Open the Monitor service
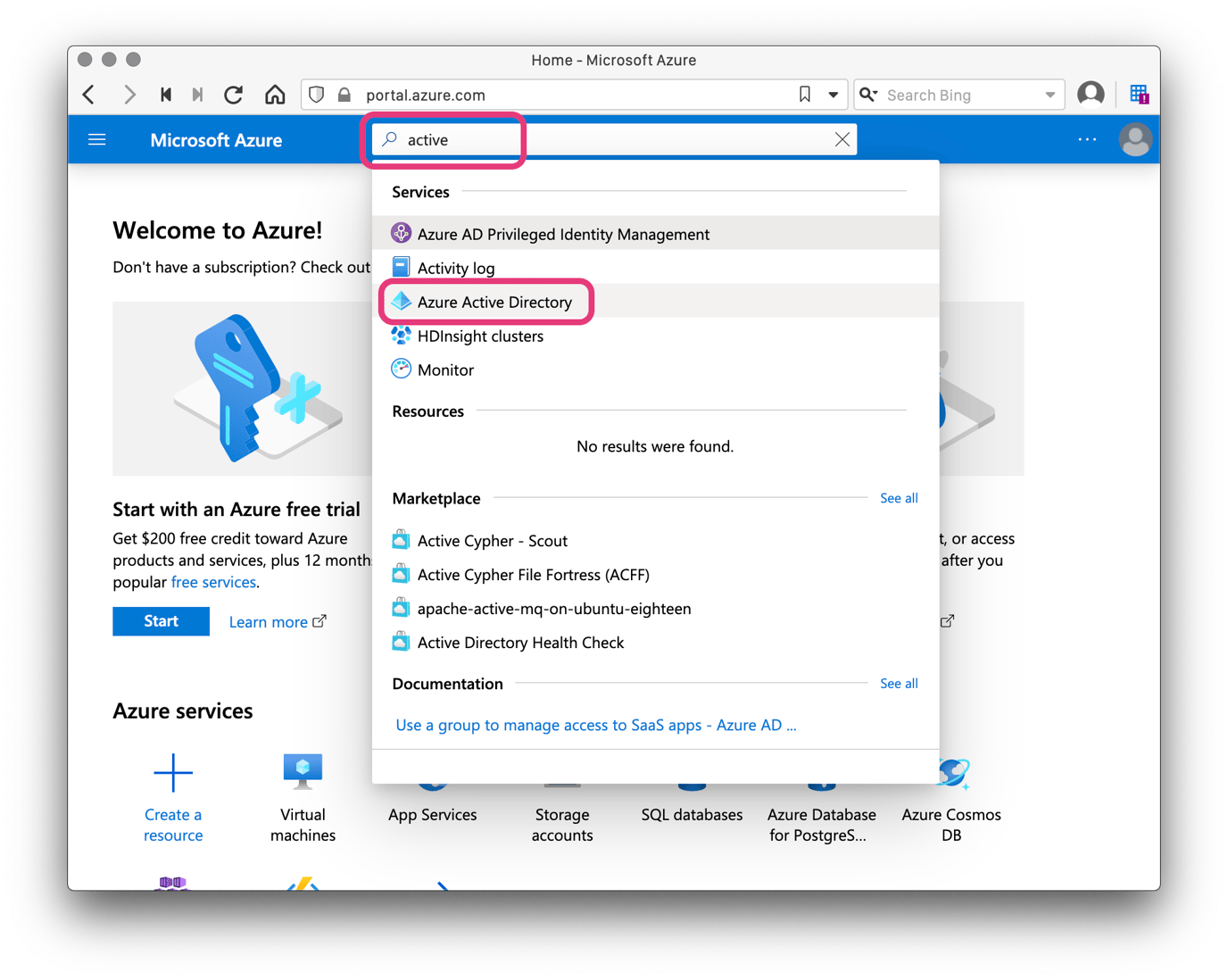Screen dimensions: 1228x980 [x=444, y=369]
